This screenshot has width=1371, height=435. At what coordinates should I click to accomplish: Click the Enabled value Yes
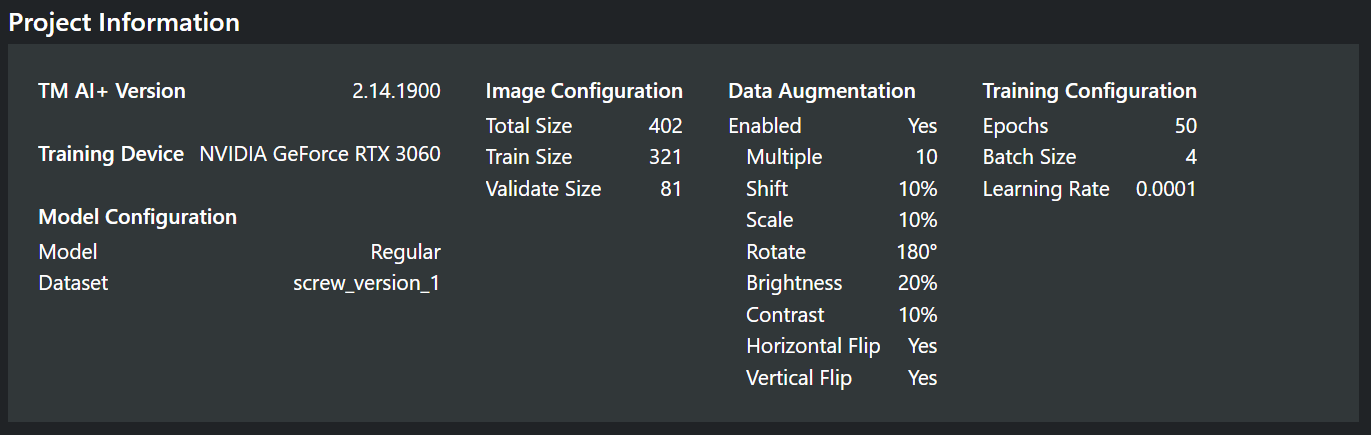point(922,126)
